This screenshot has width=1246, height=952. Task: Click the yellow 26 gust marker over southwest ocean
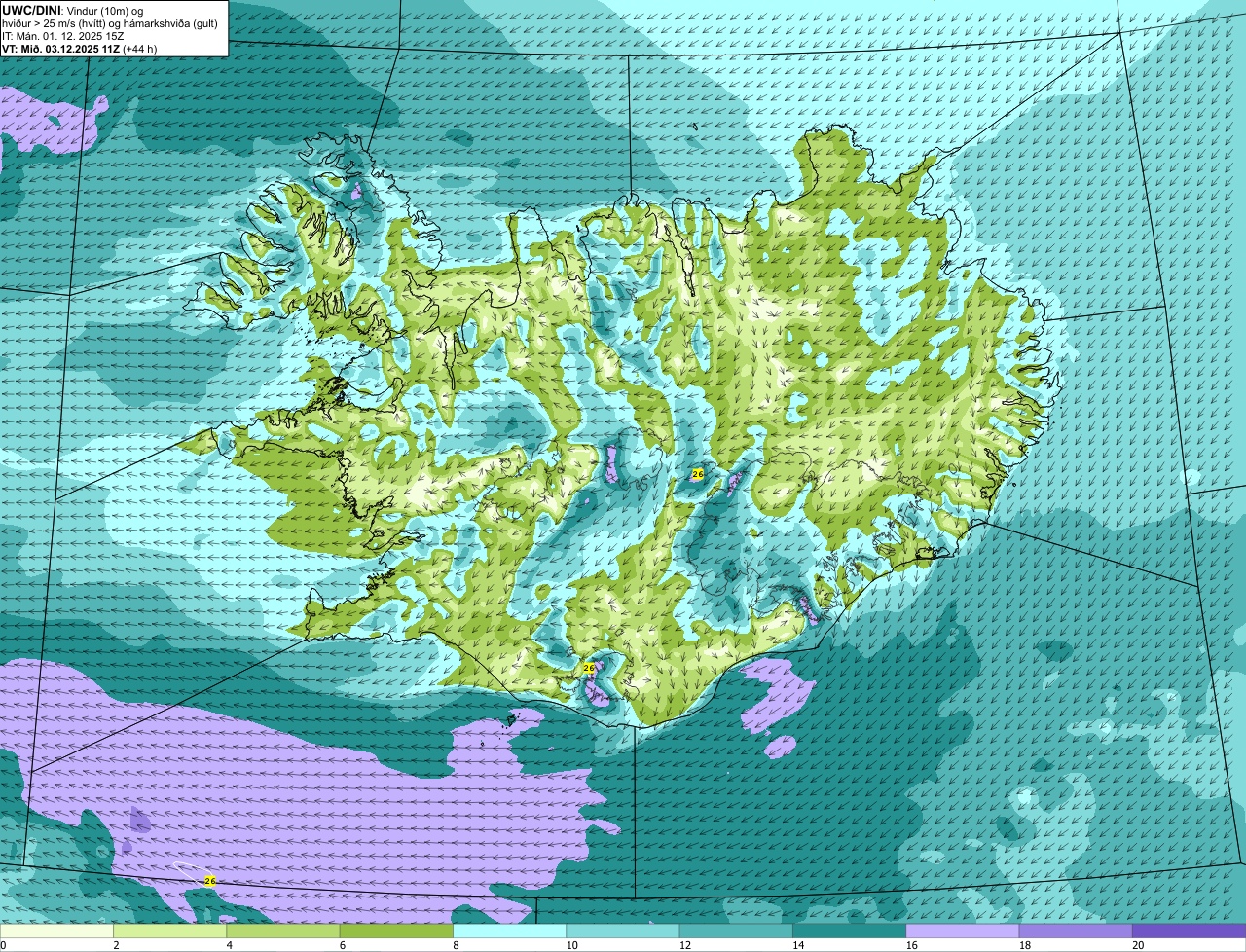click(x=209, y=881)
